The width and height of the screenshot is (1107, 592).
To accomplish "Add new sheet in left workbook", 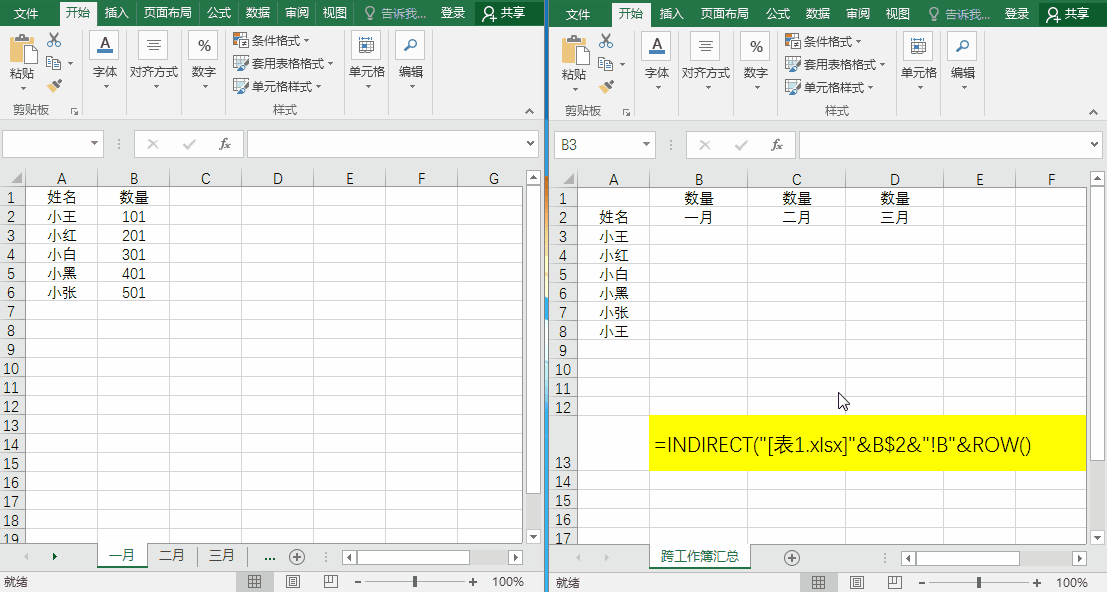I will pos(297,557).
